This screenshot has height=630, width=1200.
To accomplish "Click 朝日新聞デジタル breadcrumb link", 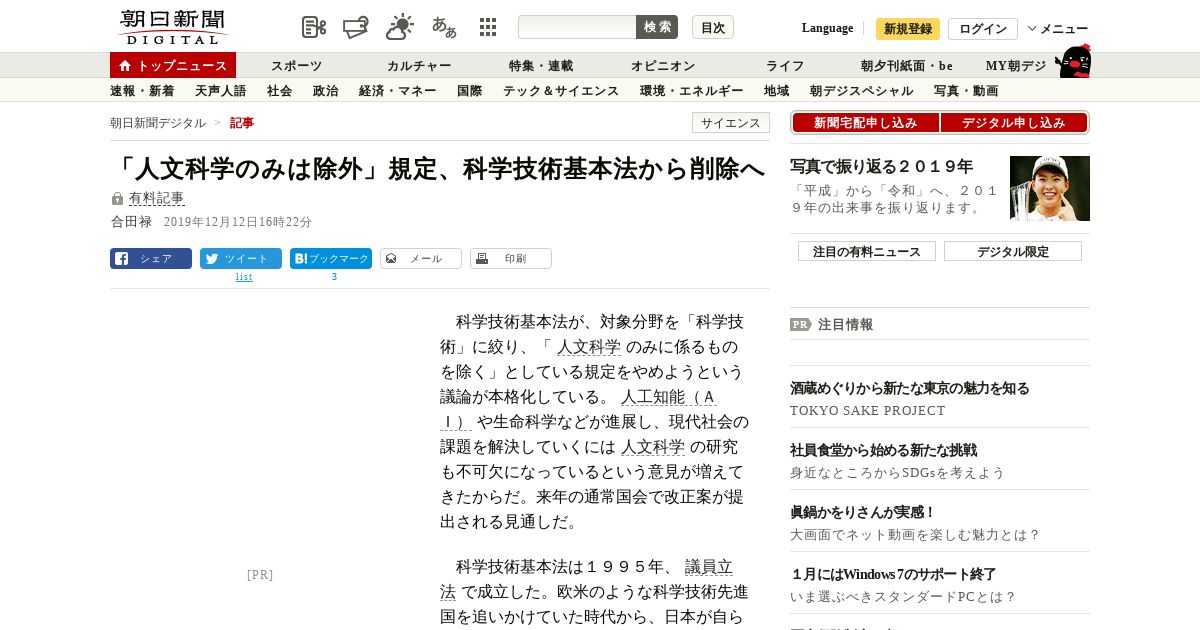I will pyautogui.click(x=158, y=123).
